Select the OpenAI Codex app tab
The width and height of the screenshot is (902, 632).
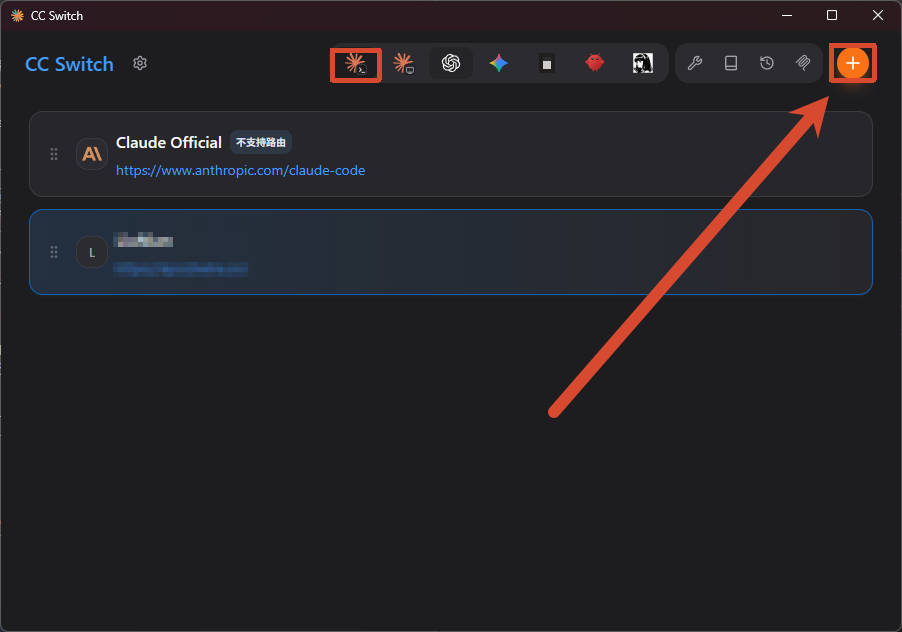451,63
